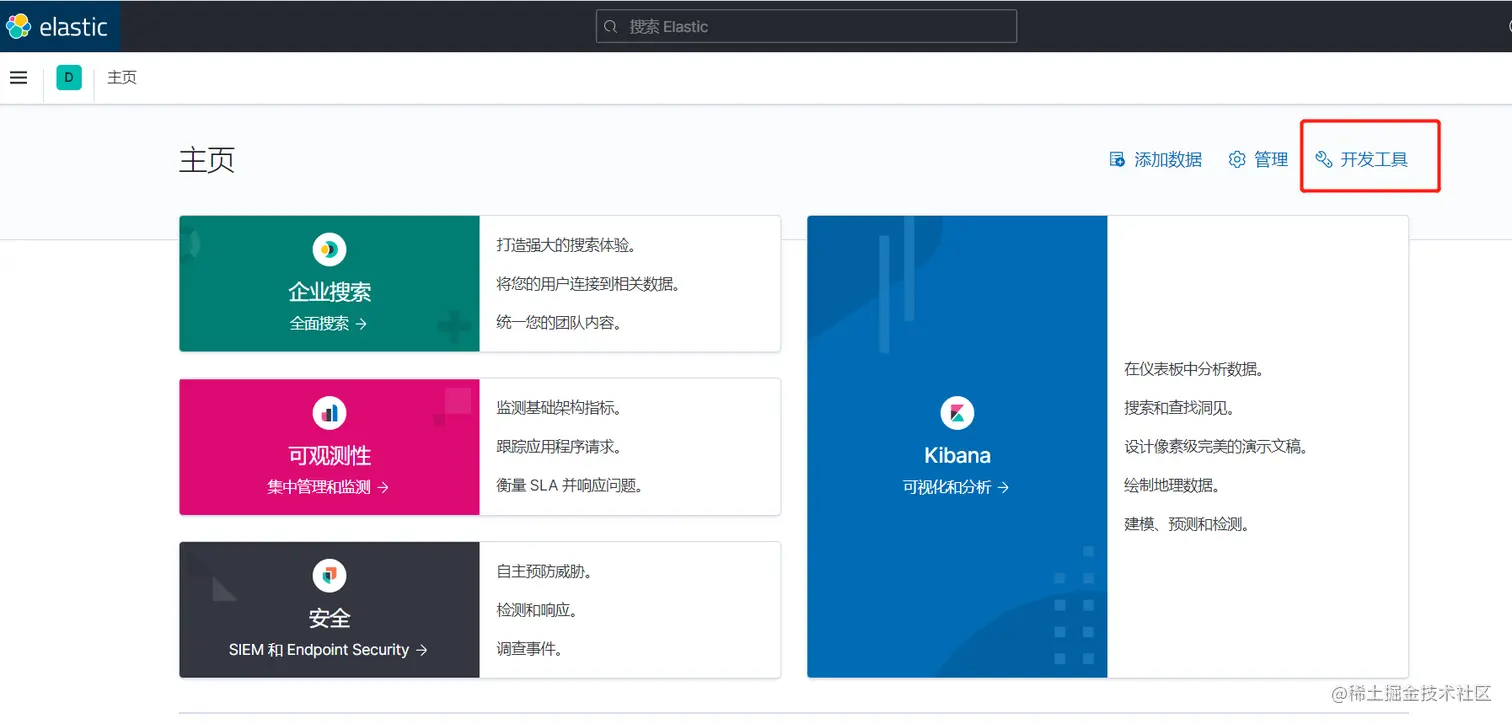Click the 安全 shield logo icon
1512x724 pixels.
329,575
